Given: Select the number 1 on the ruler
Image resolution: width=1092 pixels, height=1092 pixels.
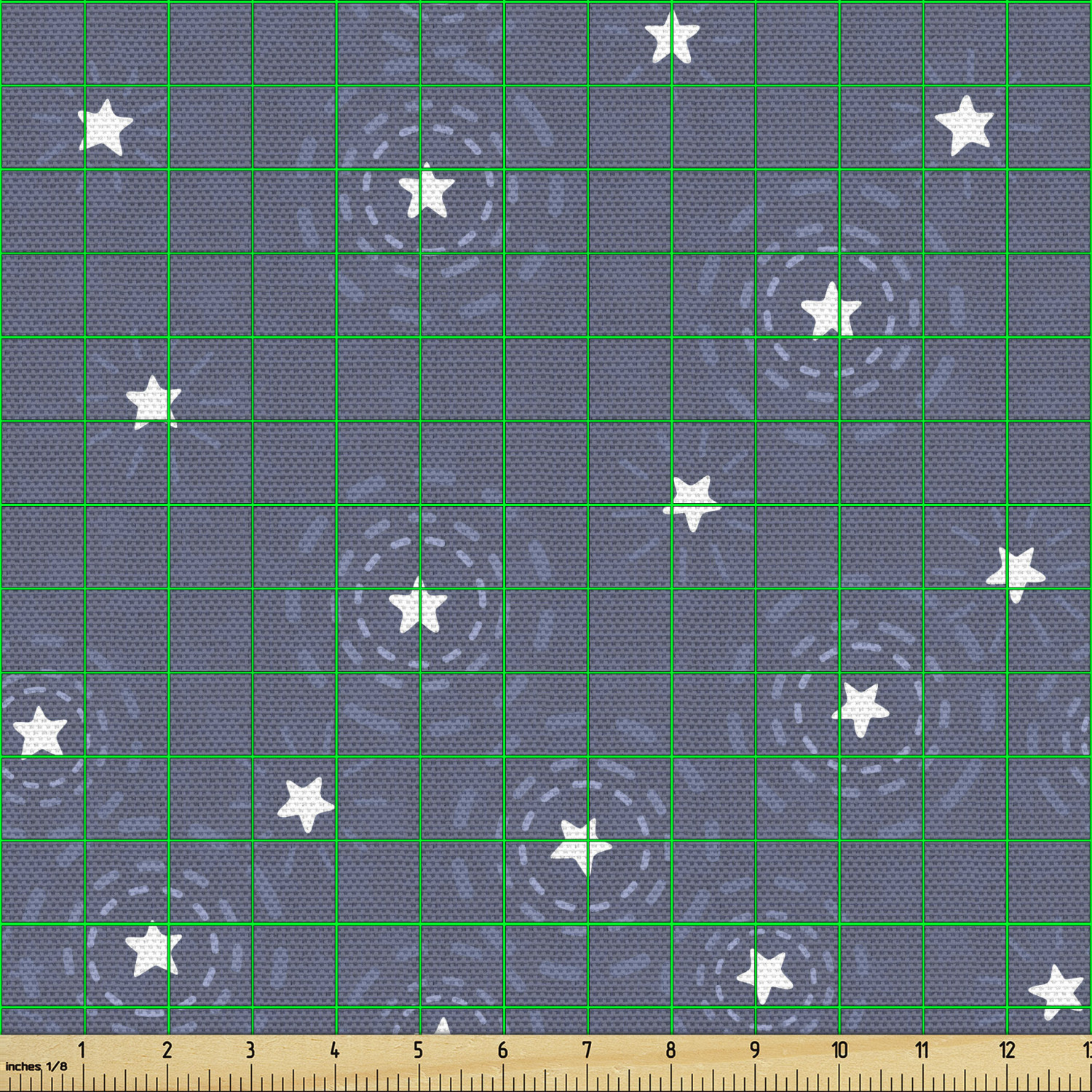Looking at the screenshot, I should tap(82, 1050).
